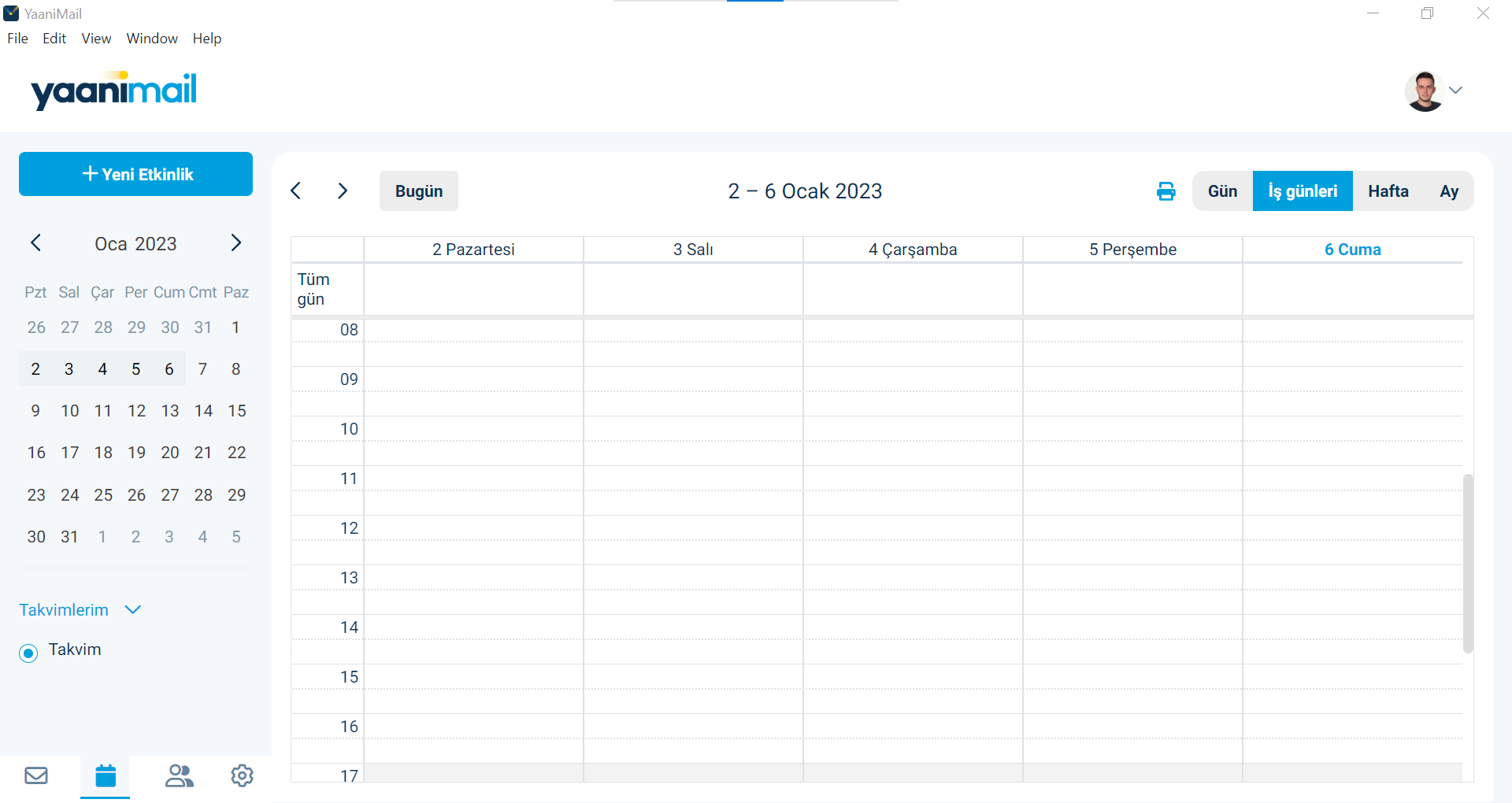
Task: Toggle the Takvim calendar radio button
Action: pos(28,653)
